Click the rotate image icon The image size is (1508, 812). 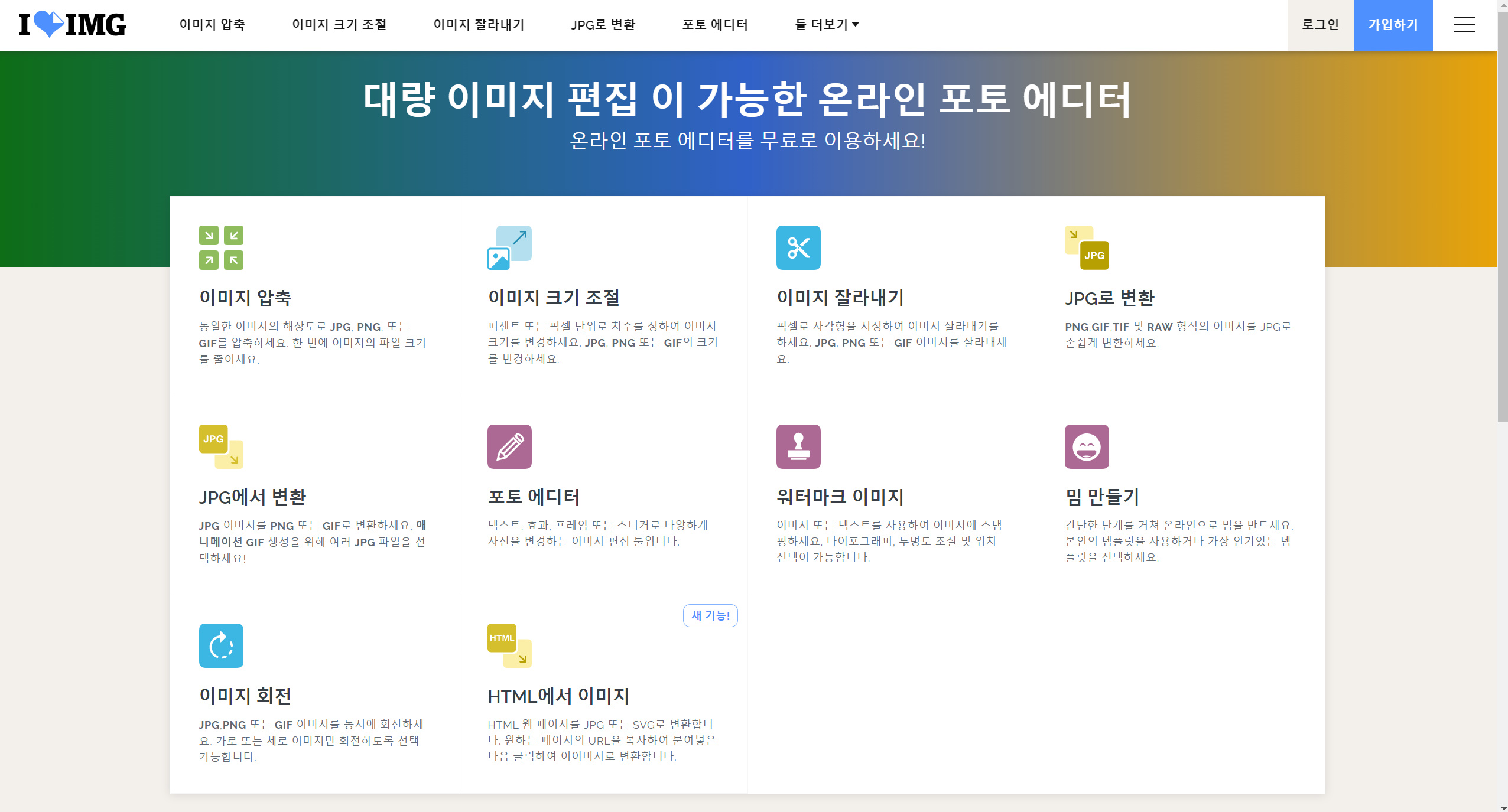[221, 645]
